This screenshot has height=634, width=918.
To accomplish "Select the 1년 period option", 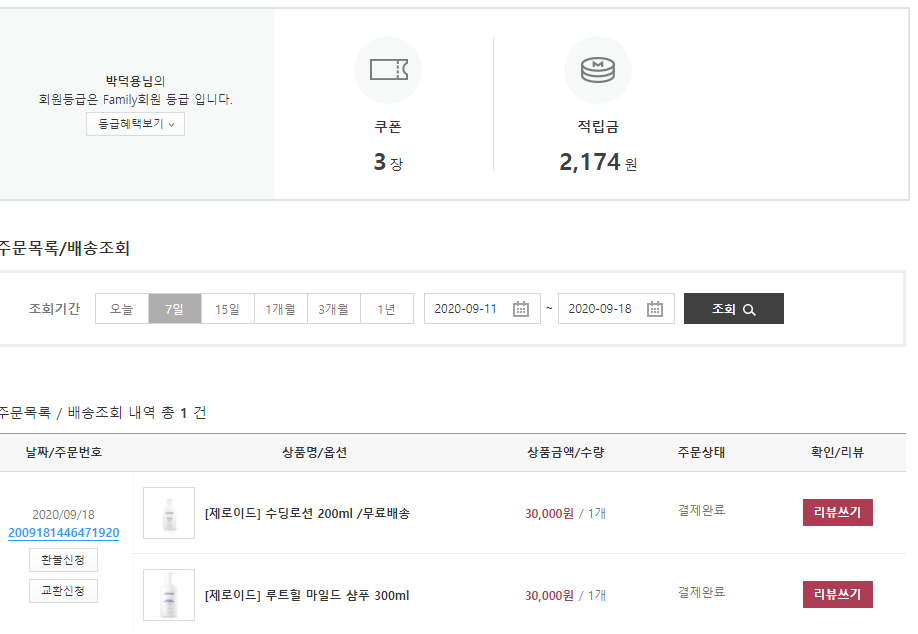I will pos(387,309).
